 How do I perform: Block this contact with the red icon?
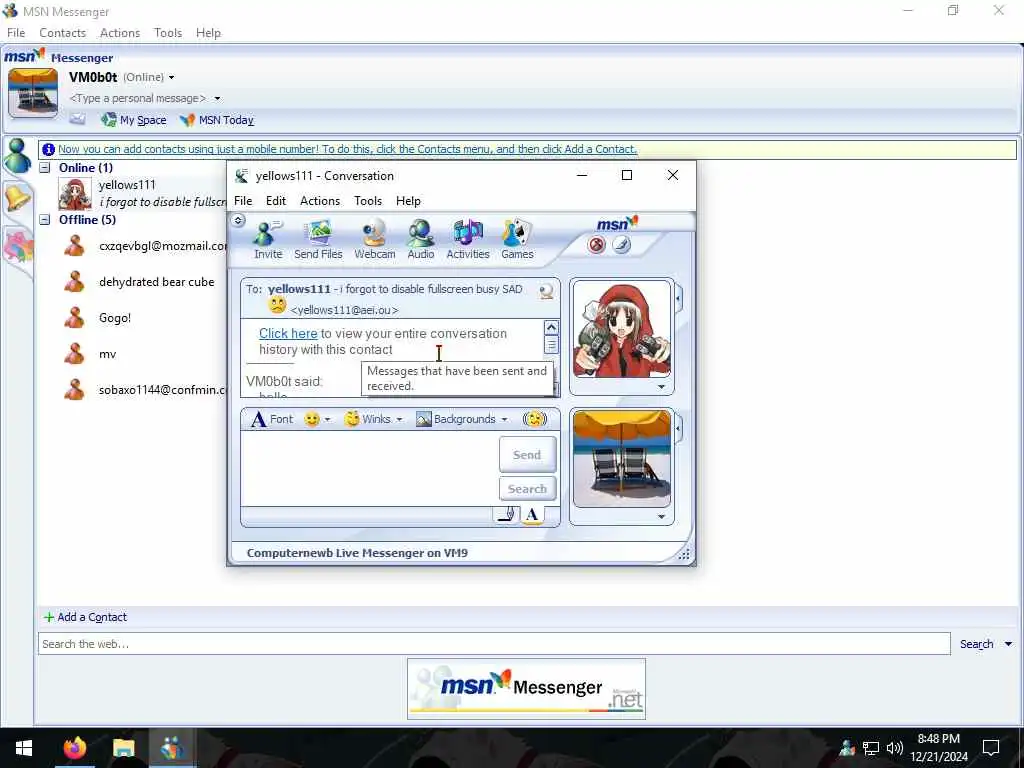point(596,245)
